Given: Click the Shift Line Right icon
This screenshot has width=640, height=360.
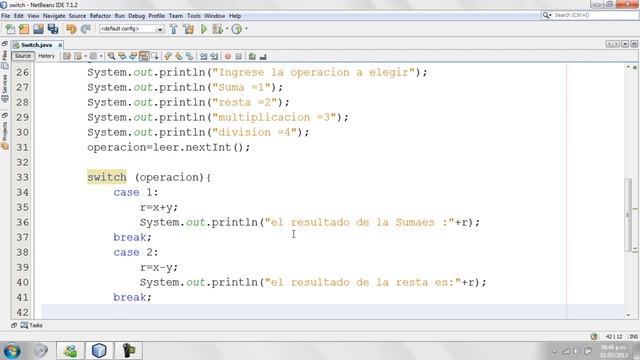Looking at the screenshot, I should pos(214,56).
